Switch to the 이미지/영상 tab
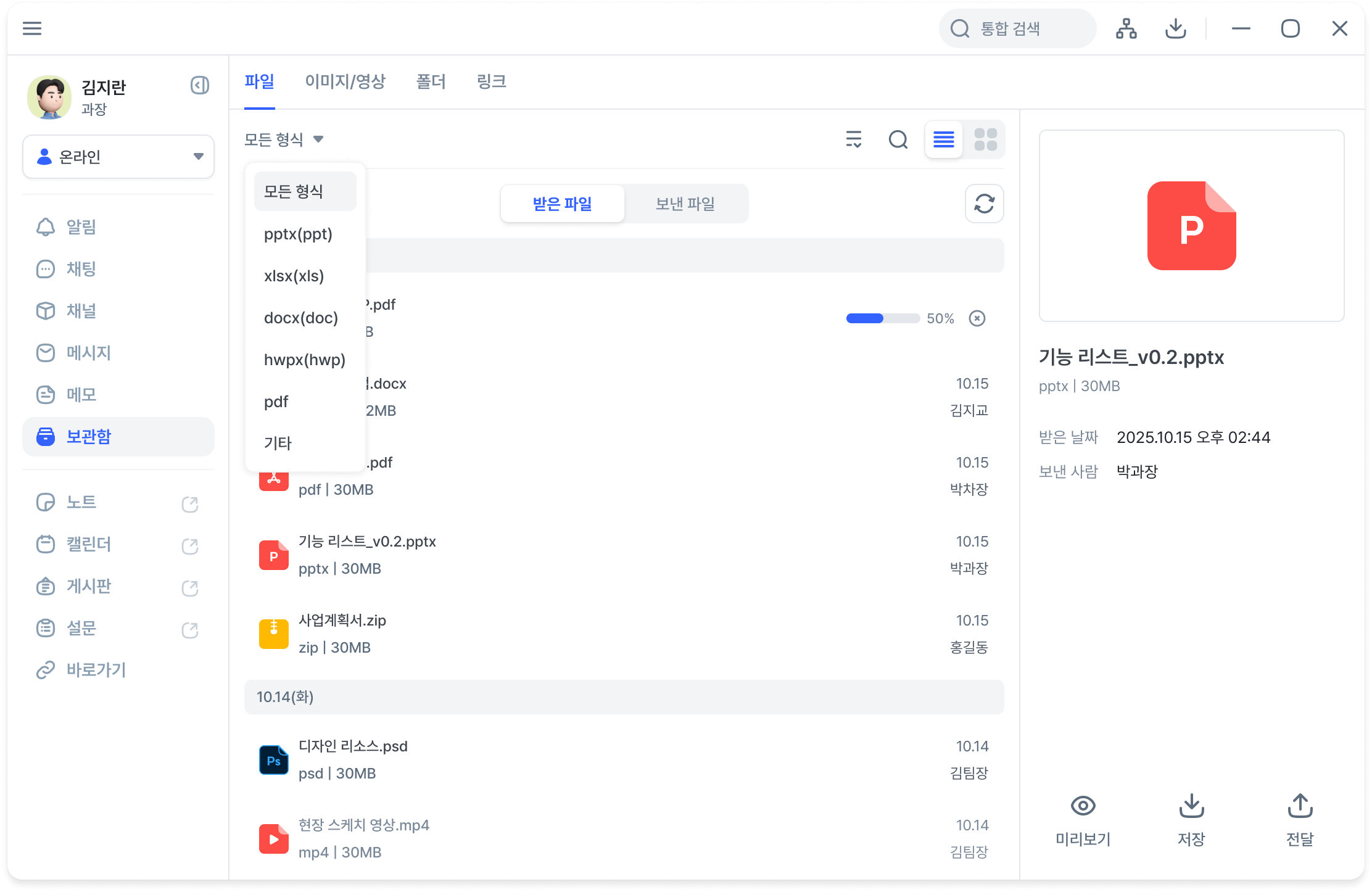 point(345,81)
